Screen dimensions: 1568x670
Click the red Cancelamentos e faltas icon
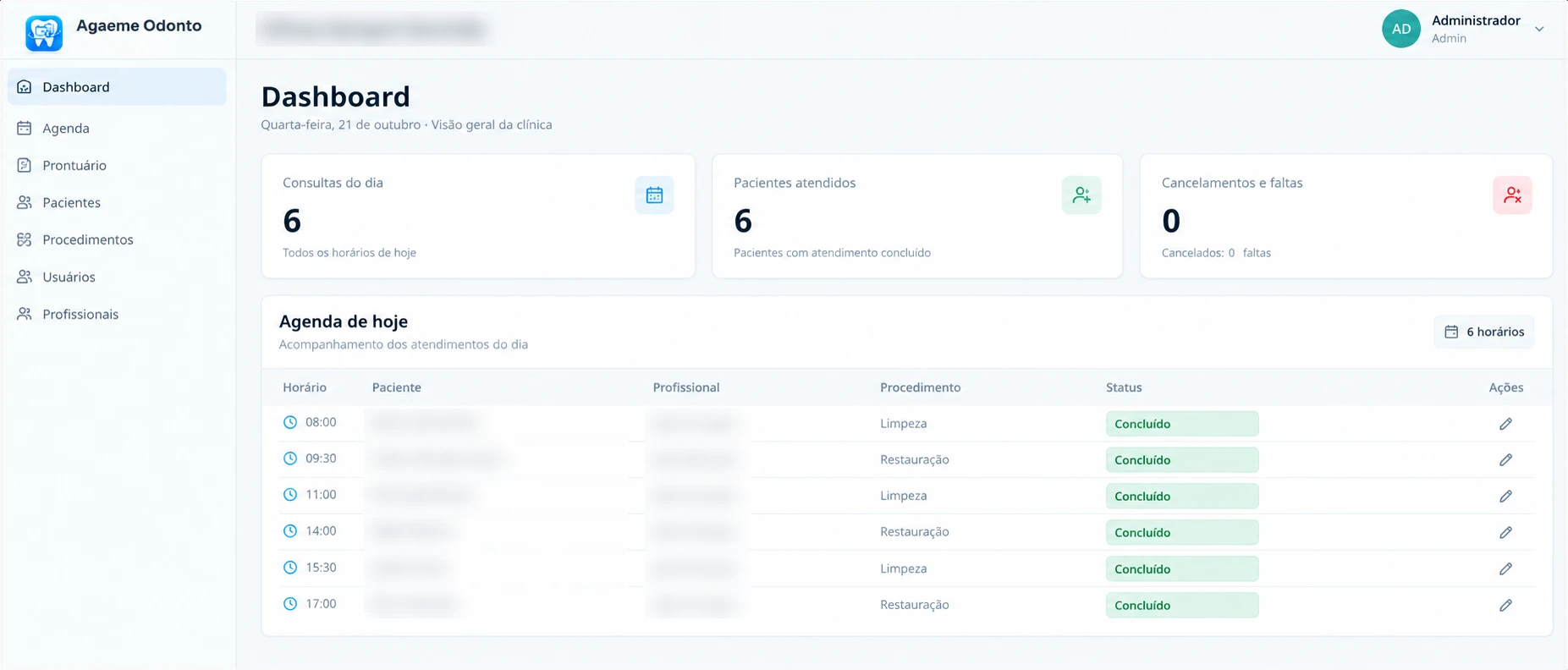[x=1512, y=195]
